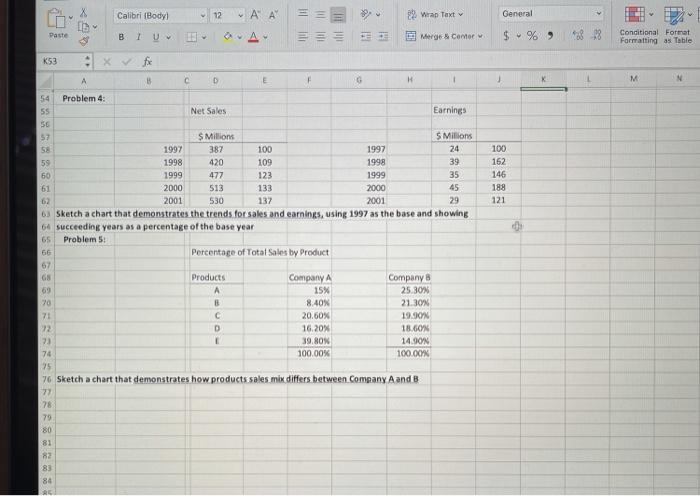
Task: Select 'Percentage of Total Sales by Product'
Action: pyautogui.click(x=260, y=253)
